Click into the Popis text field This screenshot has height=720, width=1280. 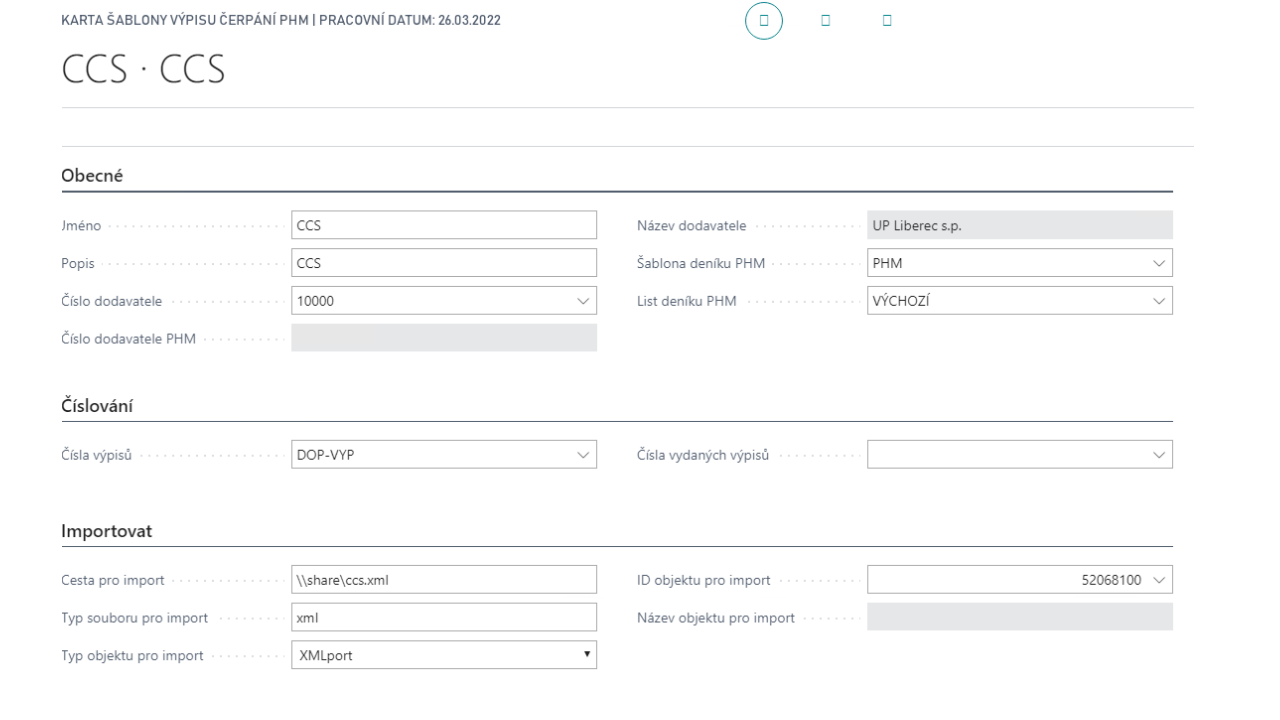444,263
